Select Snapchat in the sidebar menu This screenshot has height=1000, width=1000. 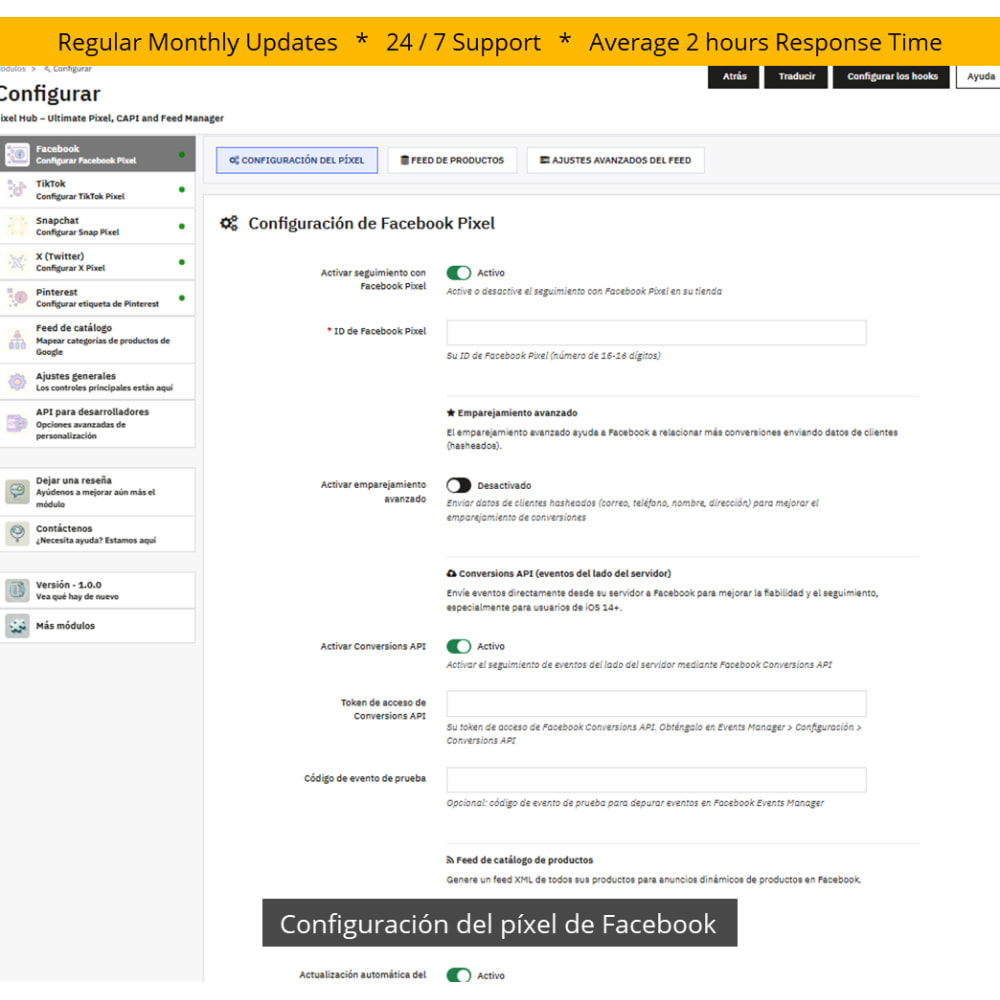98,226
